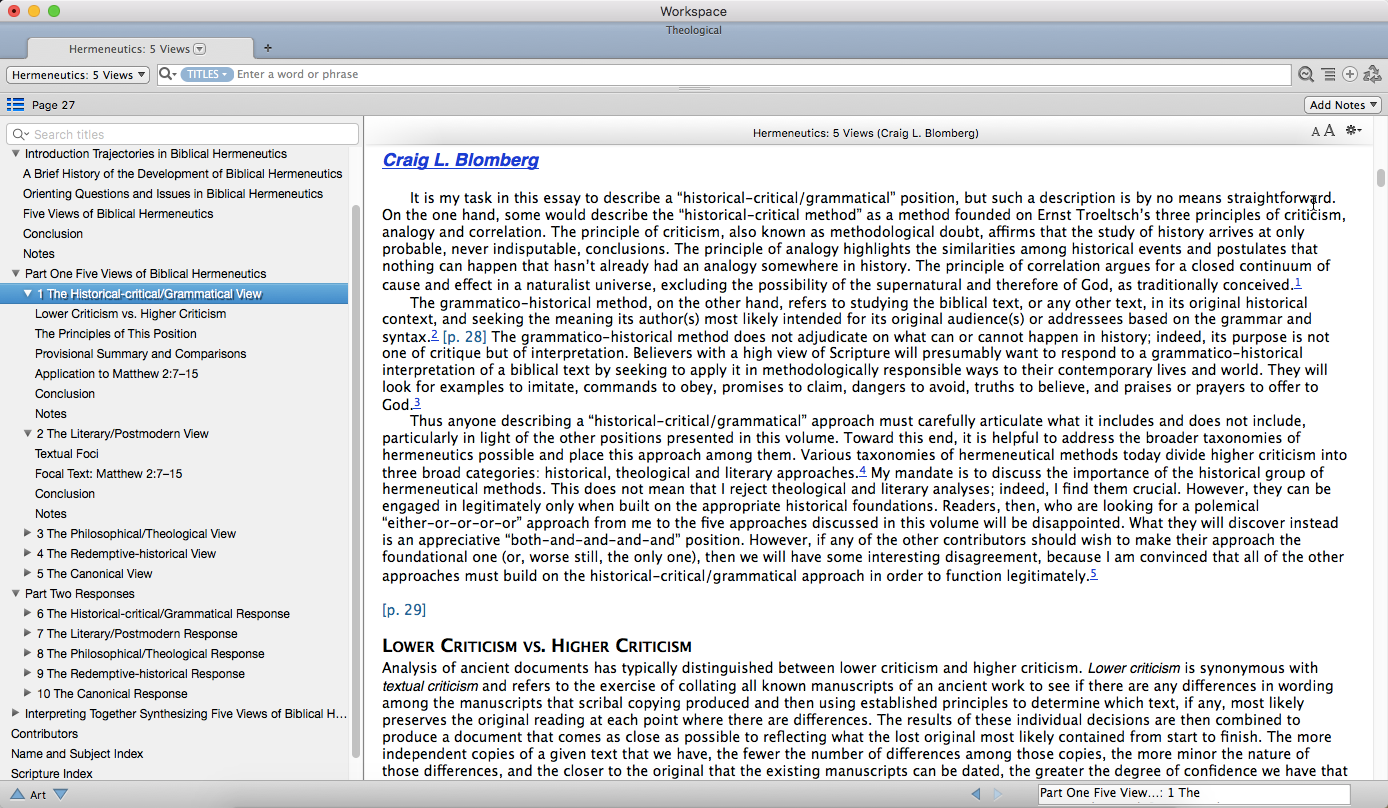Expand 3 The Philosophical/Theological View
This screenshot has width=1388, height=808.
(28, 534)
